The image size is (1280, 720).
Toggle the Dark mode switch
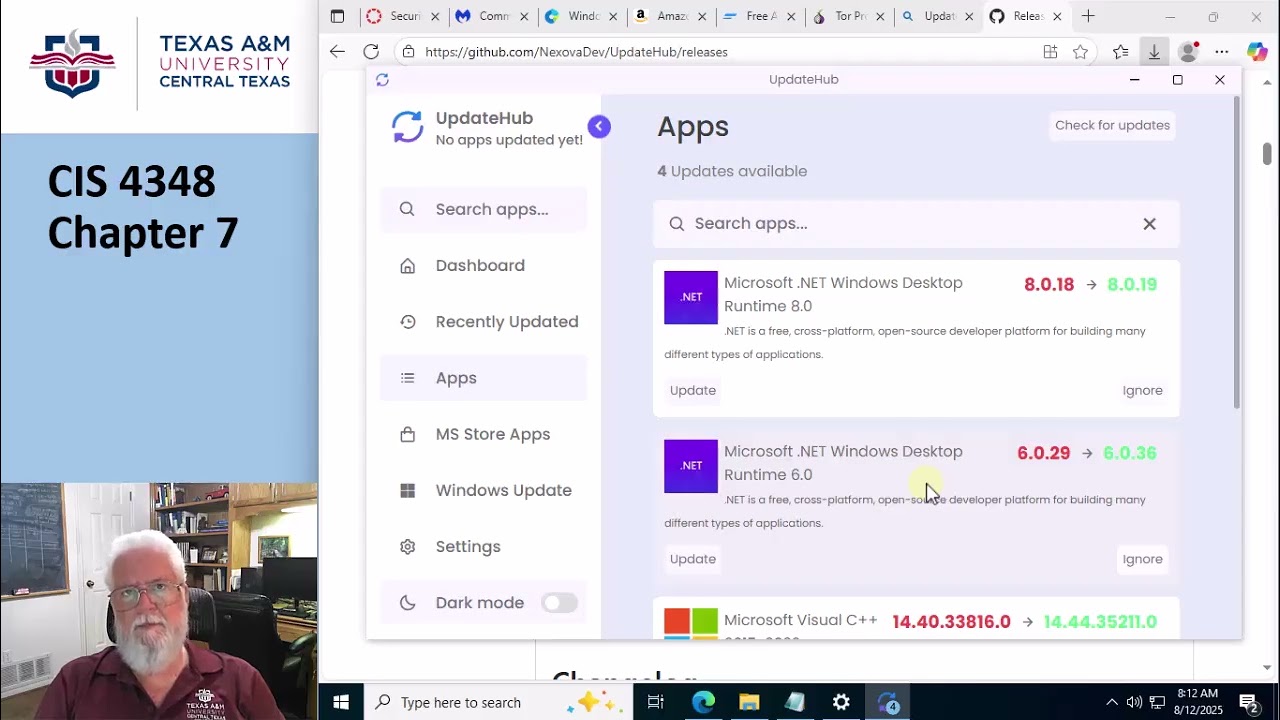pos(559,603)
